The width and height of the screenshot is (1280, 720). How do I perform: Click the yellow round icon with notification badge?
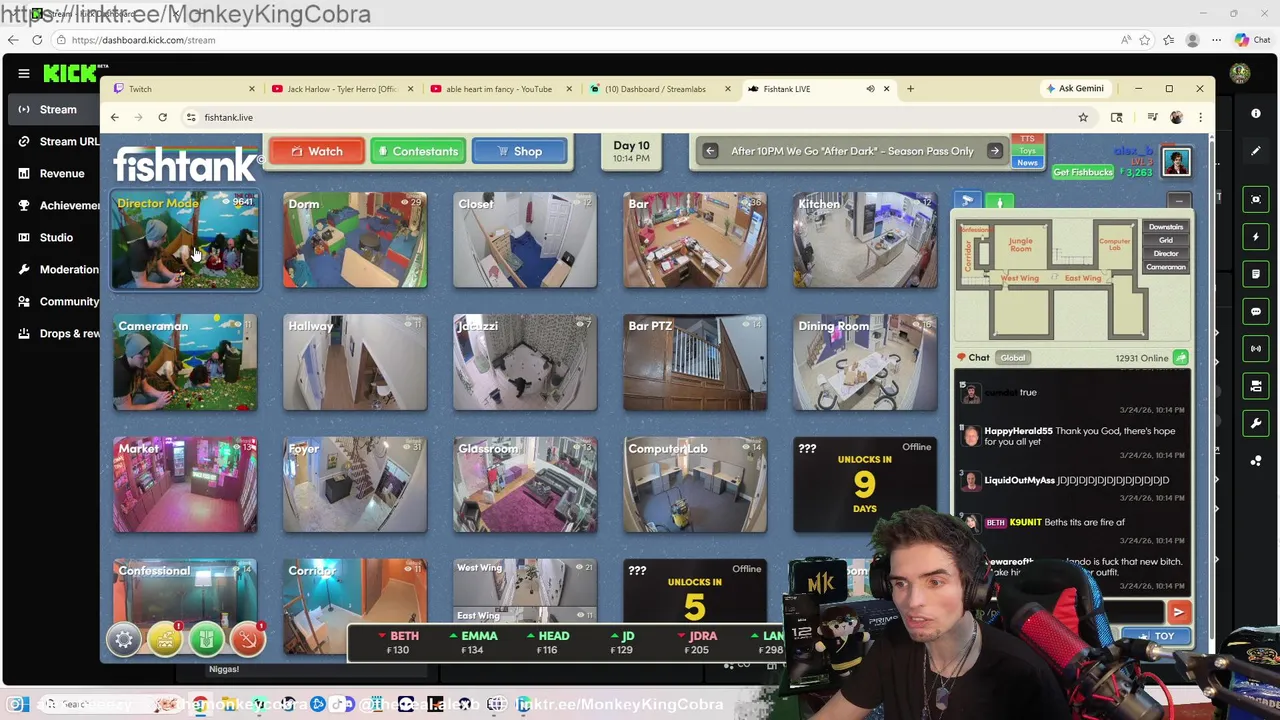[x=165, y=639]
